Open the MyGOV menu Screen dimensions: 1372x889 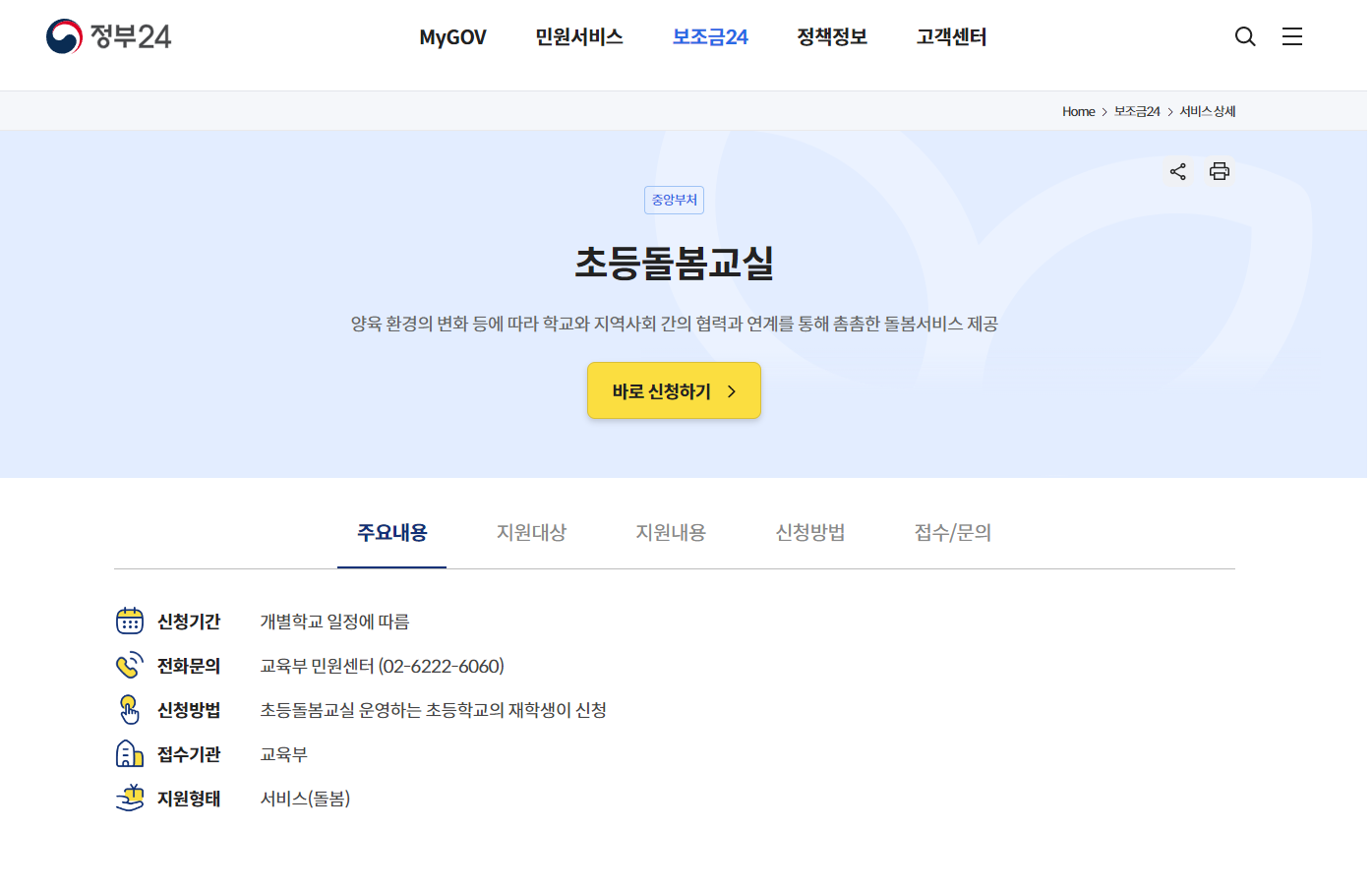click(452, 36)
